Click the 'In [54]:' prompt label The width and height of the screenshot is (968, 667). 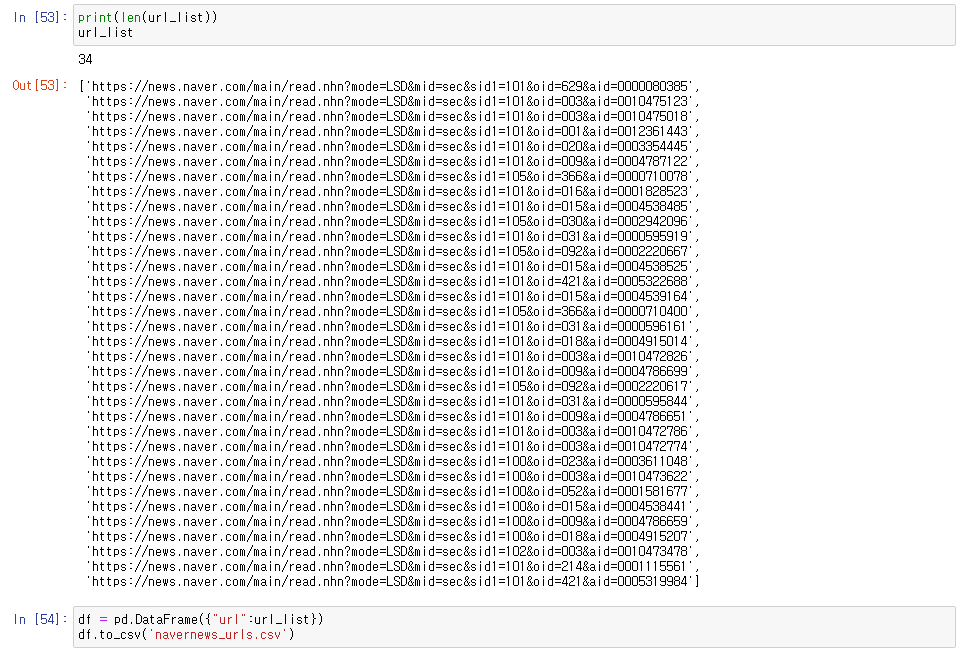click(40, 619)
